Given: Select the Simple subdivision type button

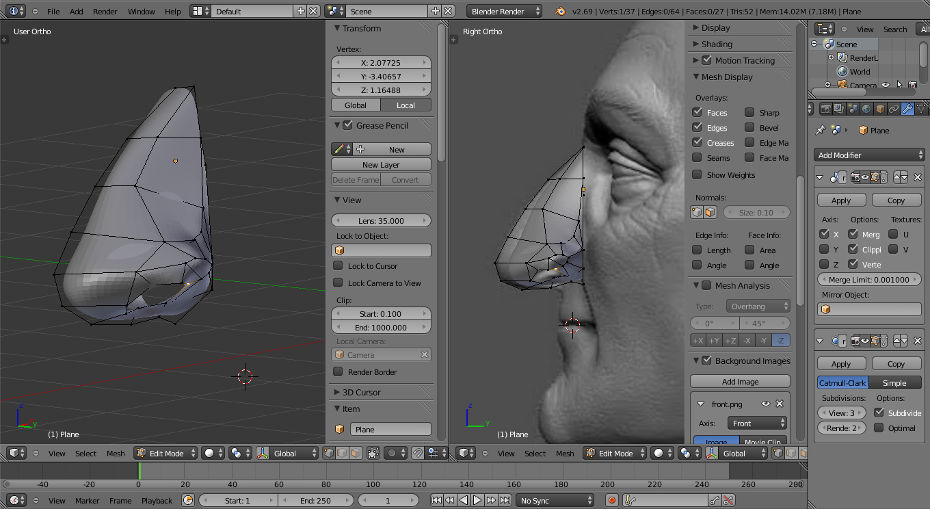Looking at the screenshot, I should pyautogui.click(x=894, y=383).
